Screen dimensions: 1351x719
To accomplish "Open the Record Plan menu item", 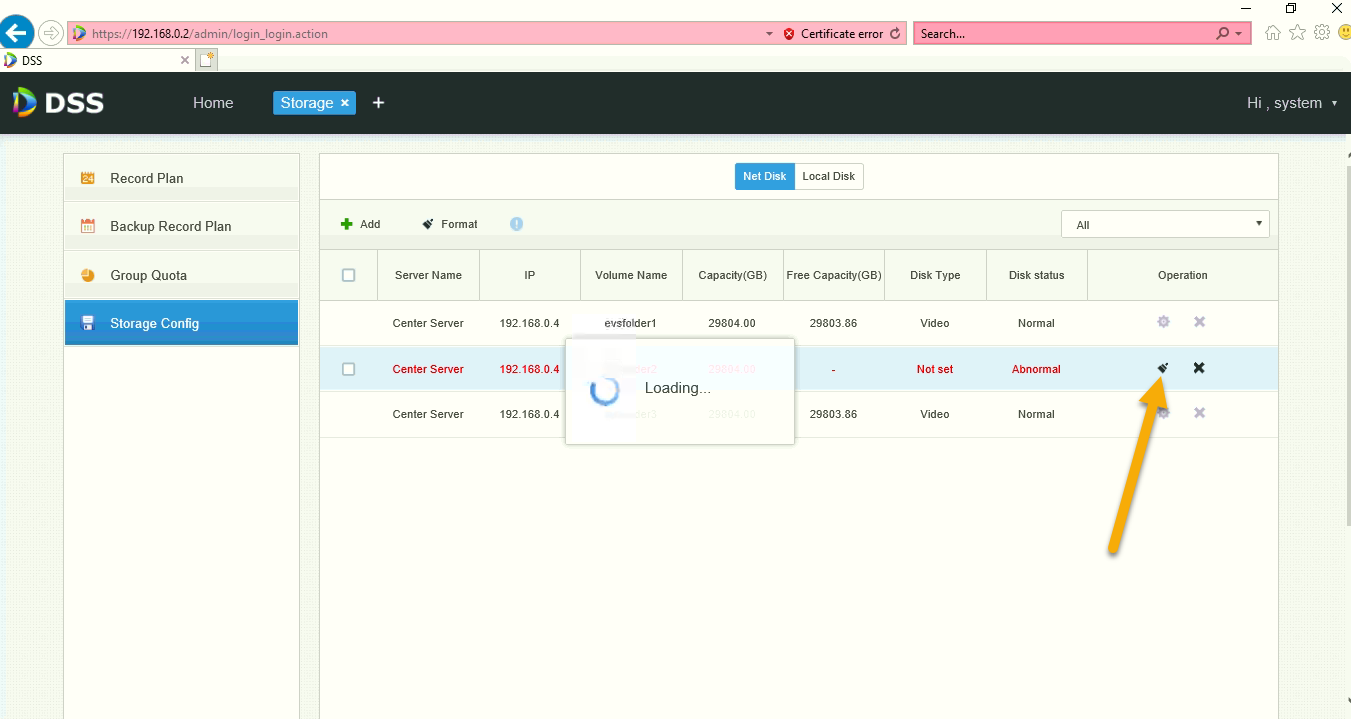I will pos(182,178).
